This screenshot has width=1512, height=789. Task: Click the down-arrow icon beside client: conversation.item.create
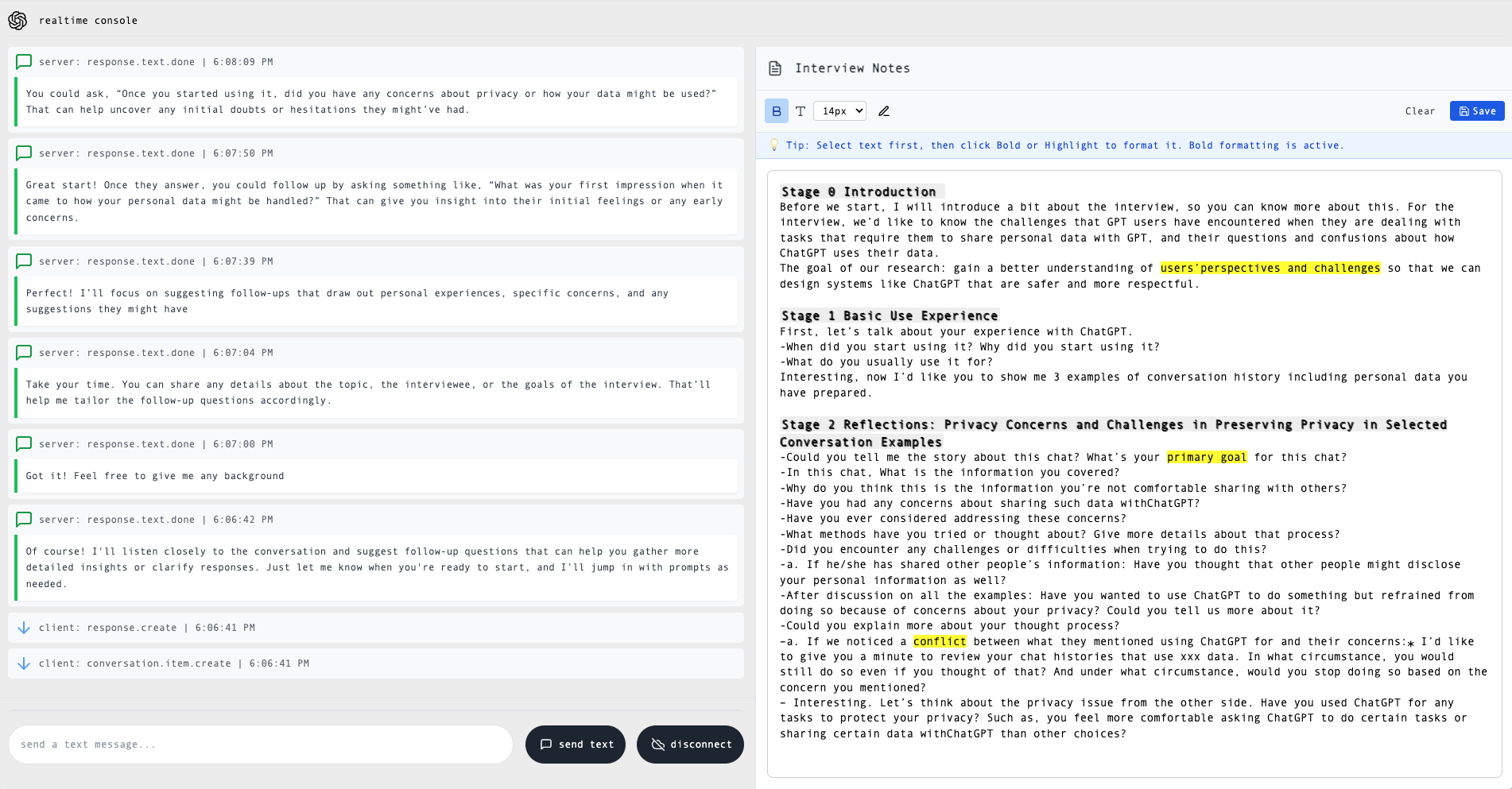pos(24,663)
